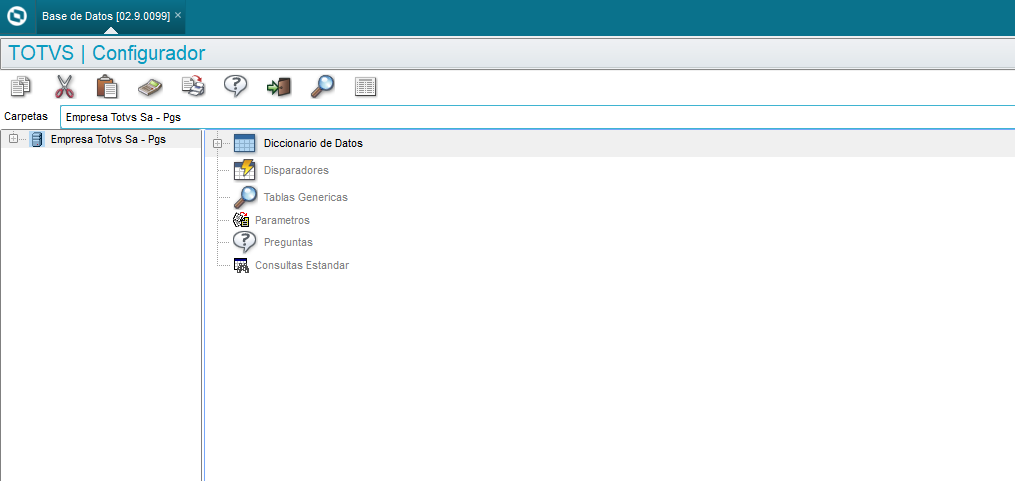The width and height of the screenshot is (1015, 481).
Task: Expand the Empresa Totvs Sa - Pgs node
Action: 14,139
